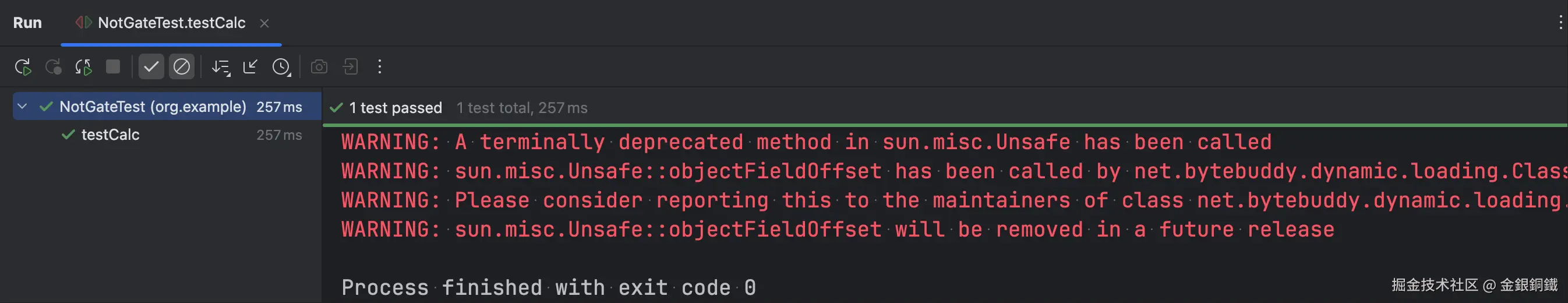Open the toolbar's vertical three-dot More menu

point(380,67)
